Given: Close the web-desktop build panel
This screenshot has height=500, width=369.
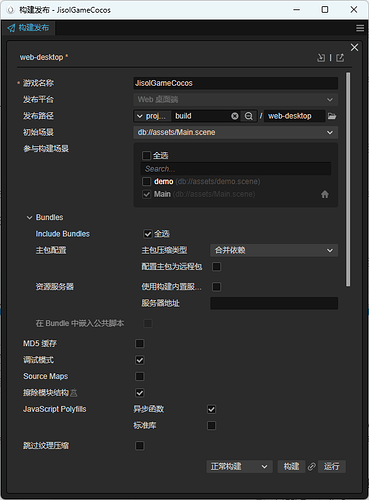Looking at the screenshot, I should (354, 47).
